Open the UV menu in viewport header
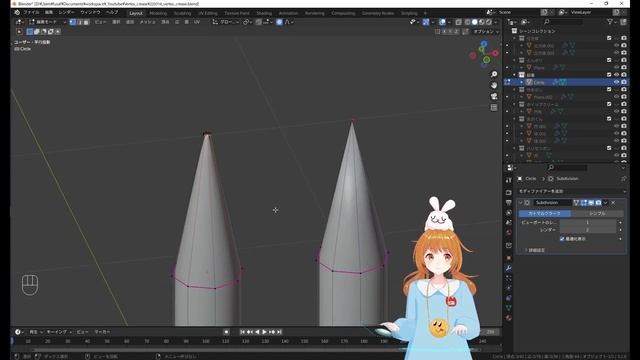 click(x=197, y=22)
